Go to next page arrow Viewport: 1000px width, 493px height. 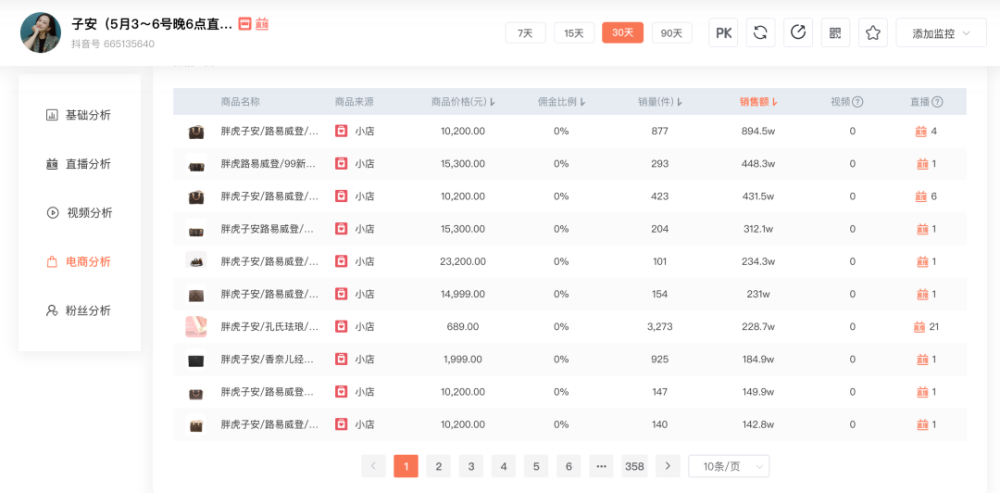(668, 466)
